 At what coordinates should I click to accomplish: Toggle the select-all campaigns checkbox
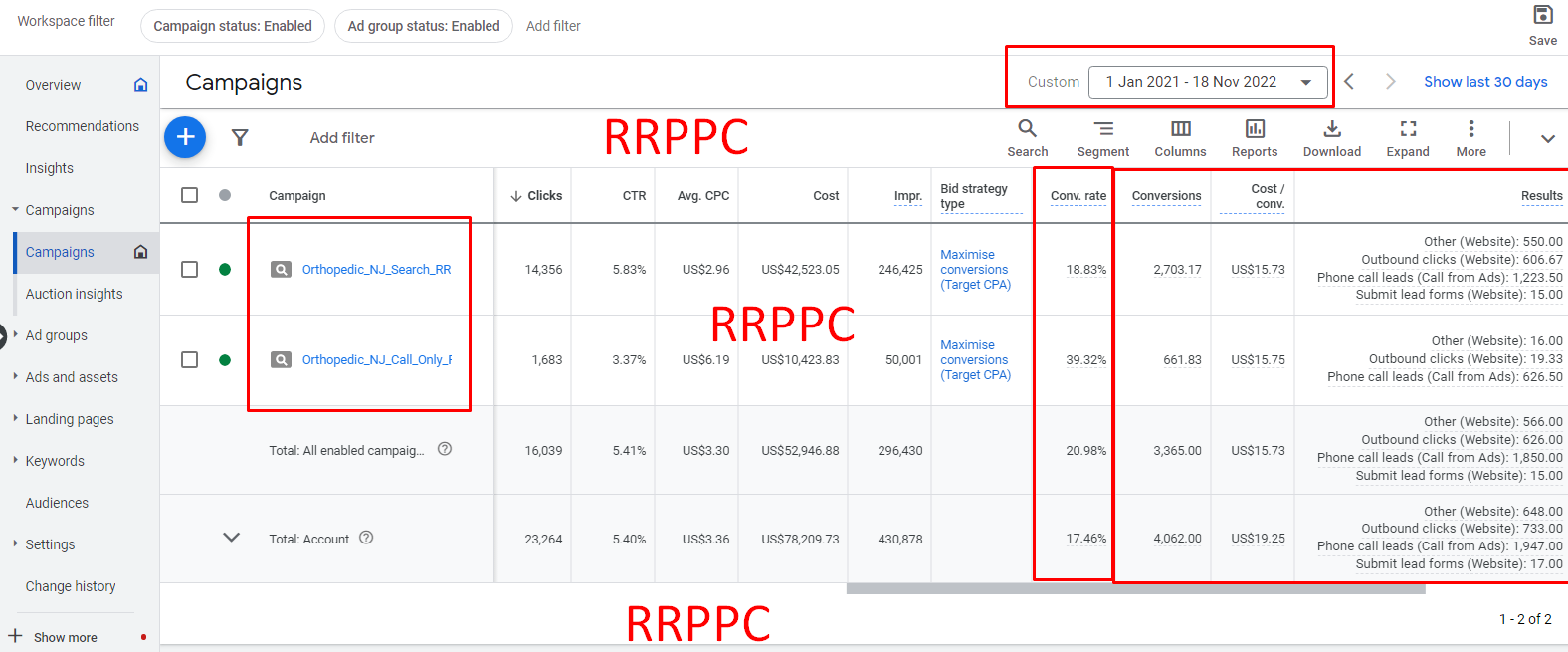coord(190,195)
